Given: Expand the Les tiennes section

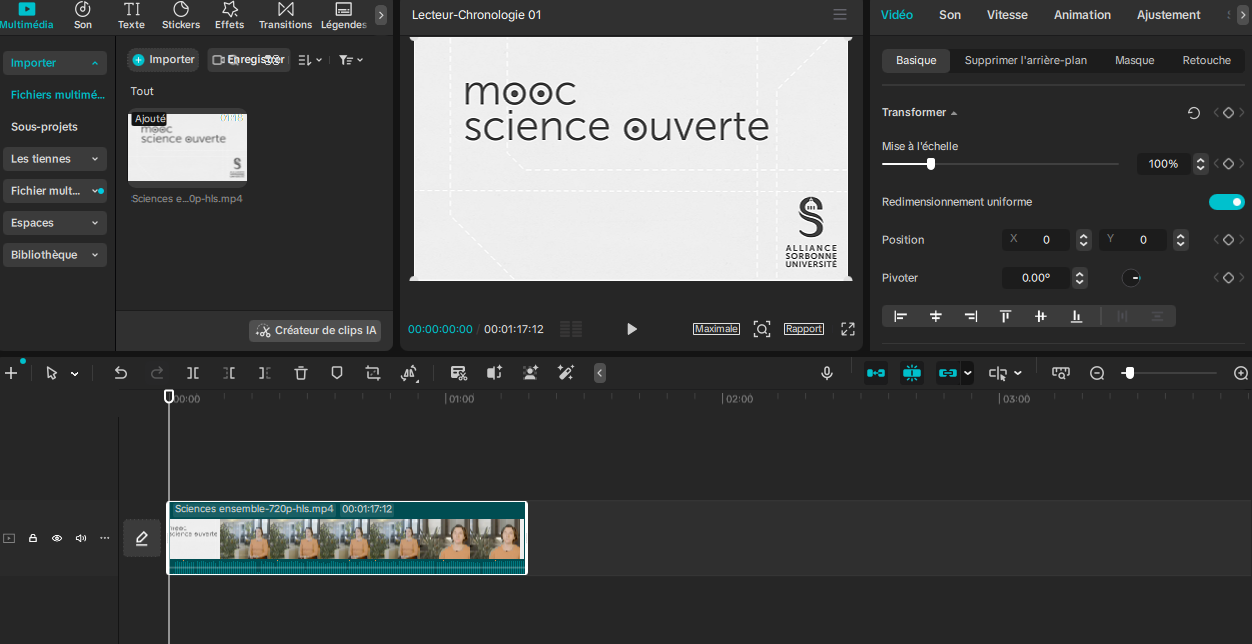Looking at the screenshot, I should pyautogui.click(x=55, y=159).
